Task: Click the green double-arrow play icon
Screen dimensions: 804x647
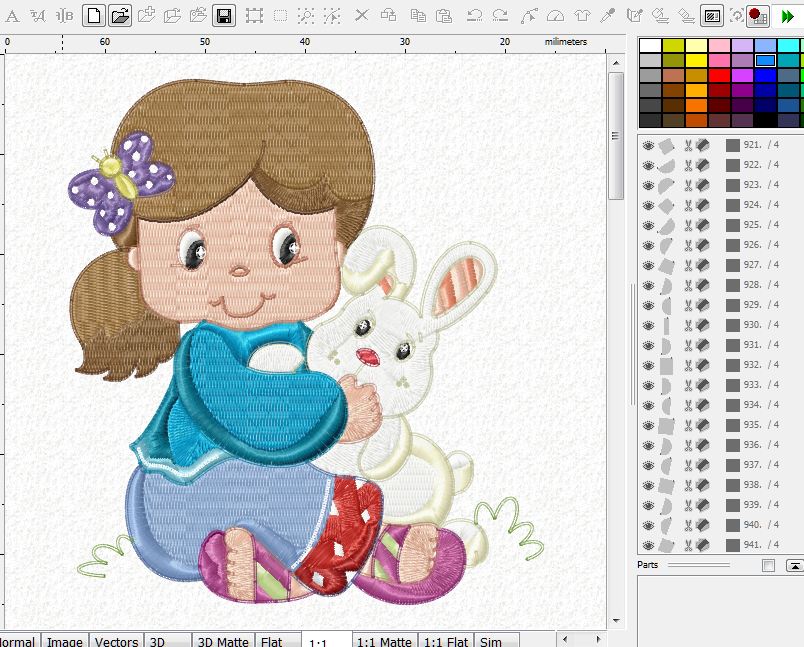Action: [x=787, y=16]
